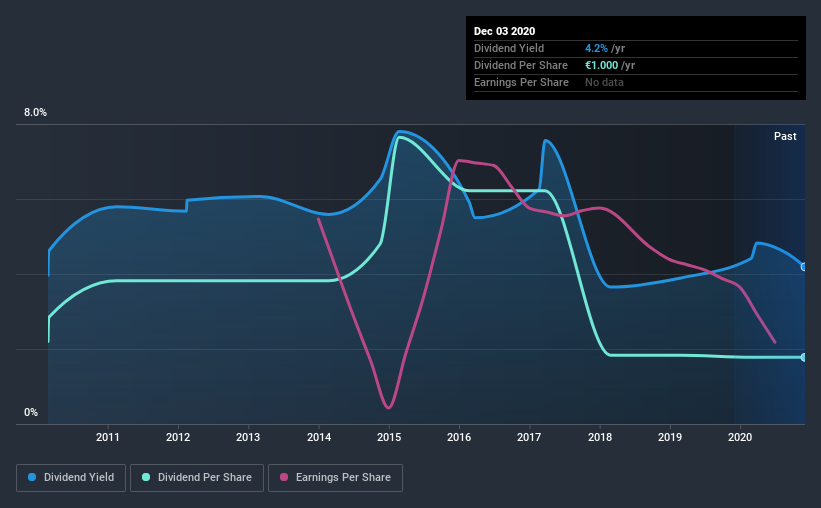Toggle the Earnings Per Share legend button
This screenshot has width=821, height=508.
tap(335, 478)
